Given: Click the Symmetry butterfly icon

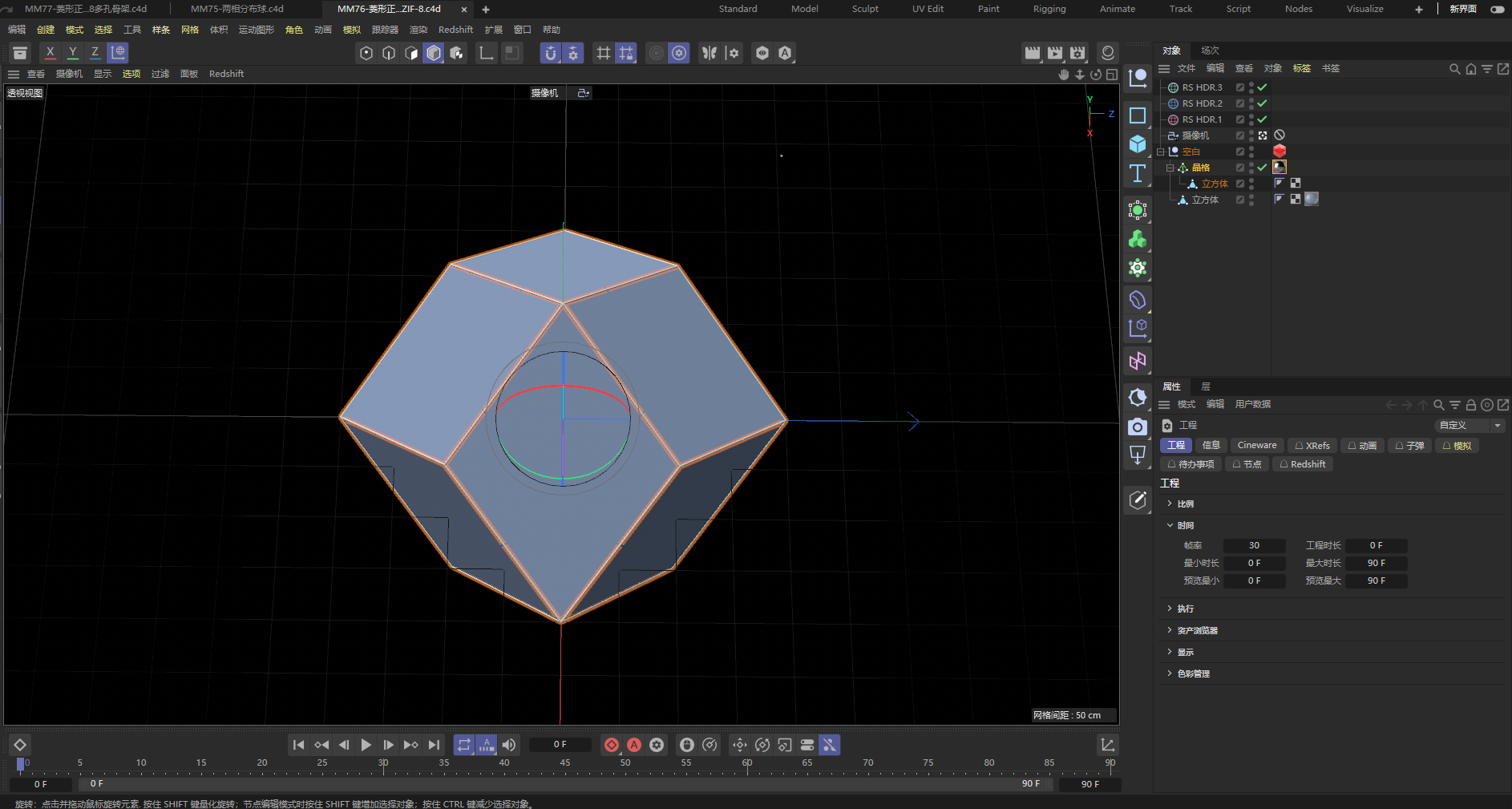Looking at the screenshot, I should (710, 53).
